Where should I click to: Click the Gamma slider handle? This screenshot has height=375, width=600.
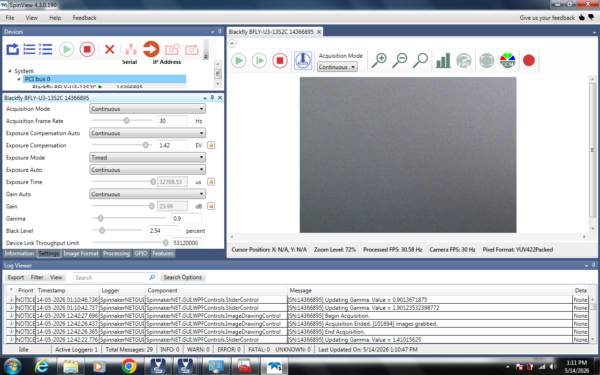(100, 218)
